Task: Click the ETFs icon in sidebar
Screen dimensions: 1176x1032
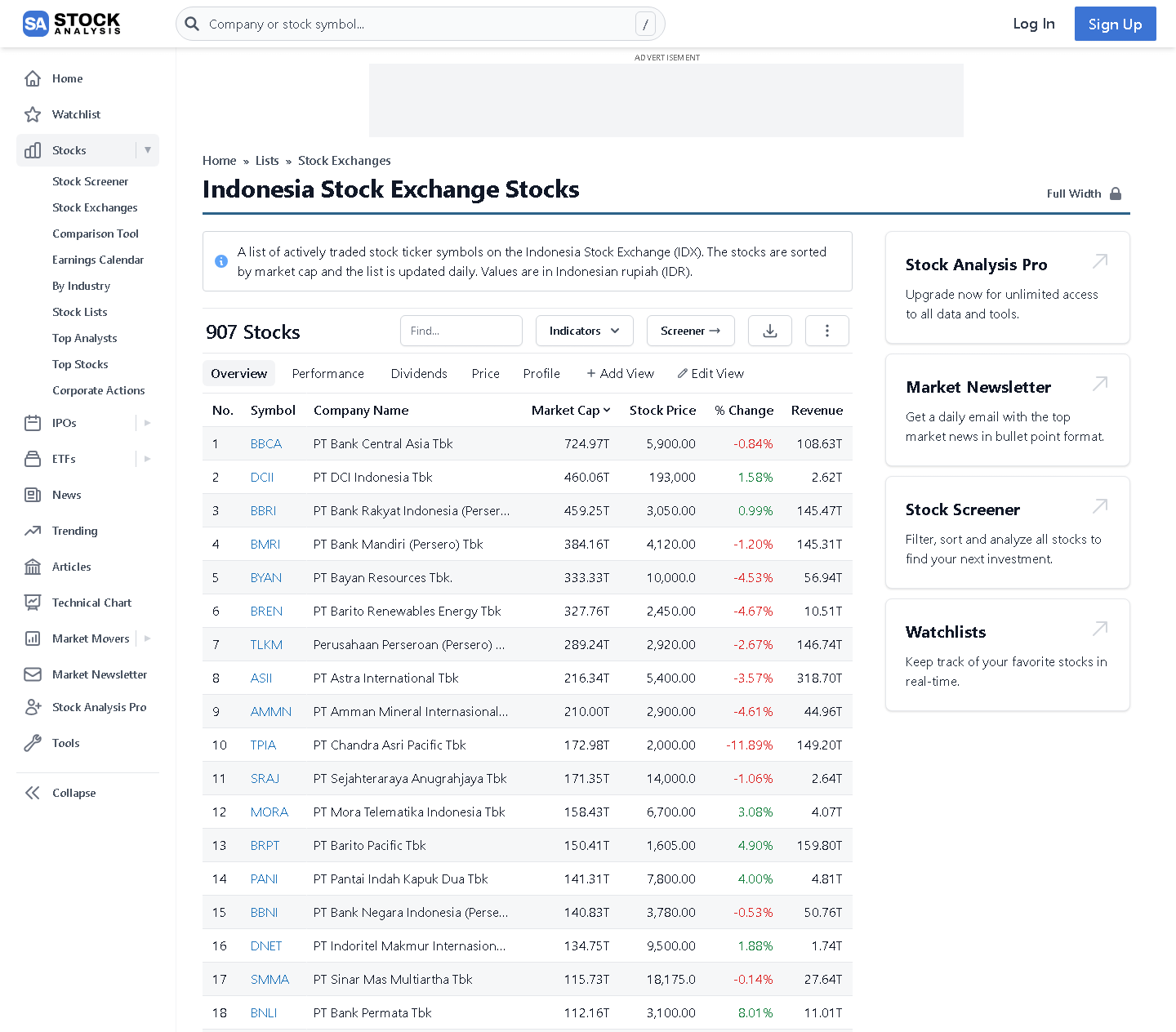Action: pos(33,459)
